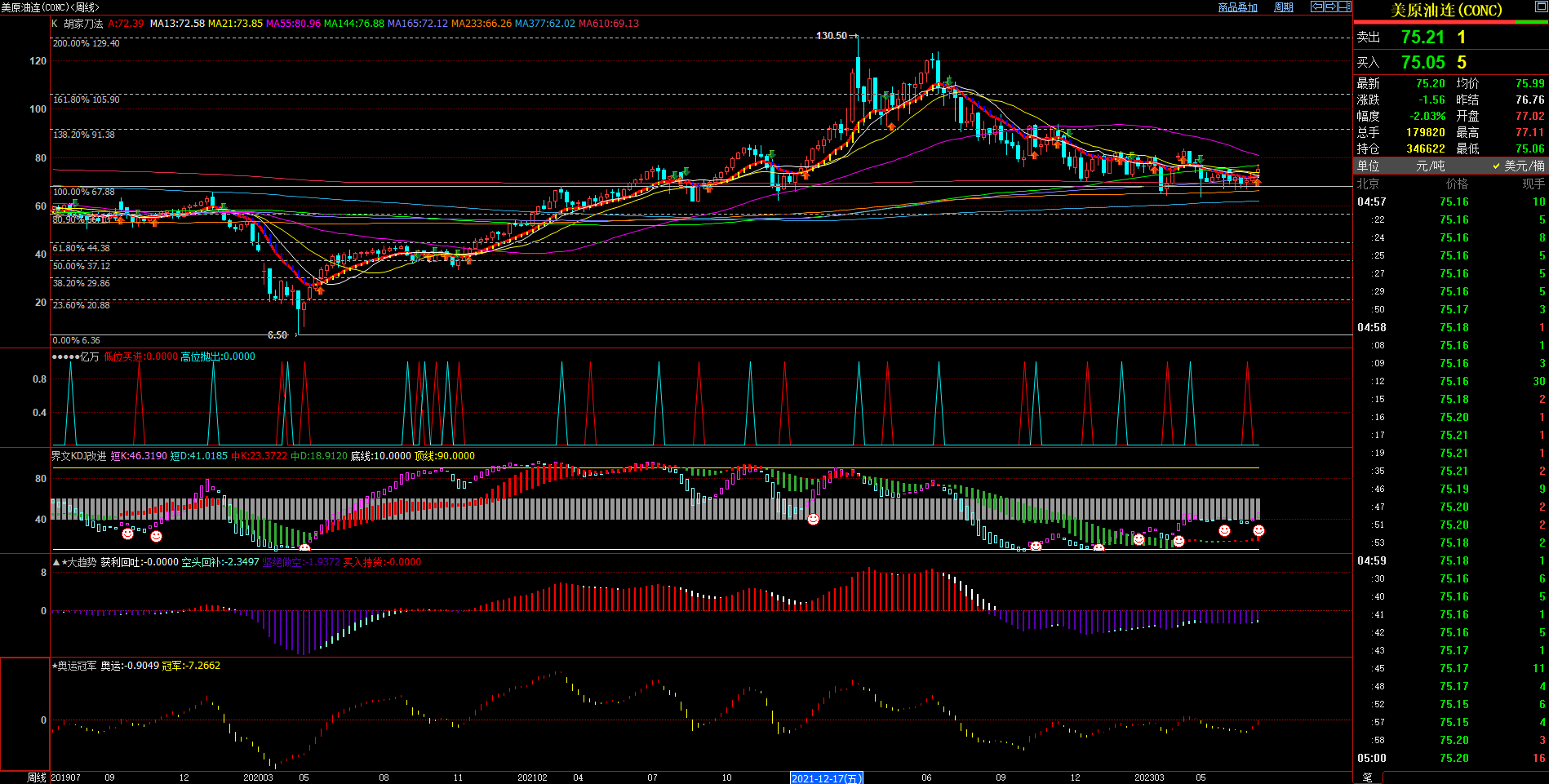Open the 周线 period selector at bottom left
This screenshot has width=1549, height=784.
pyautogui.click(x=37, y=777)
